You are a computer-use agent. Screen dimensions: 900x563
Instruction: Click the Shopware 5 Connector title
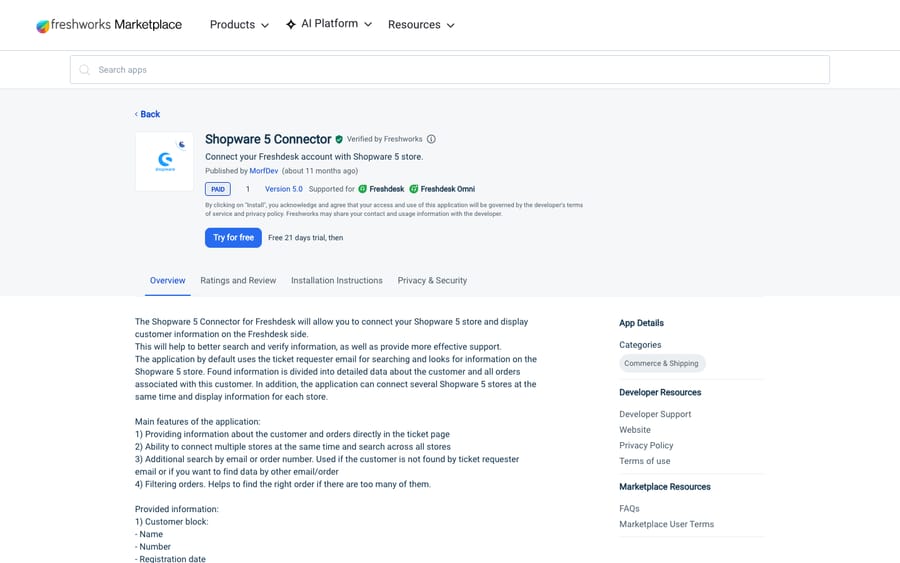[x=268, y=139]
